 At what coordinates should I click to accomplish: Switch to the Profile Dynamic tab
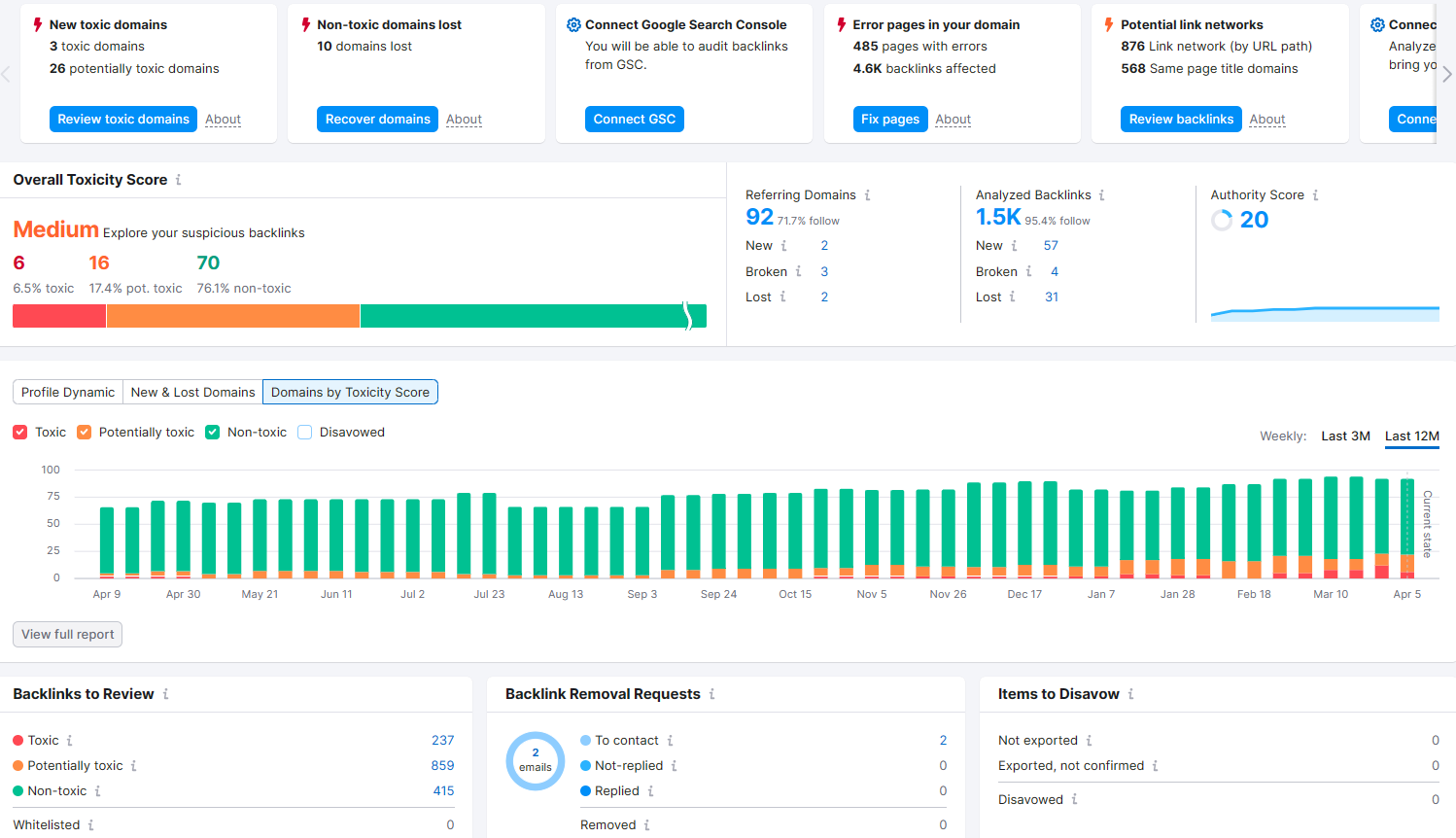point(68,393)
